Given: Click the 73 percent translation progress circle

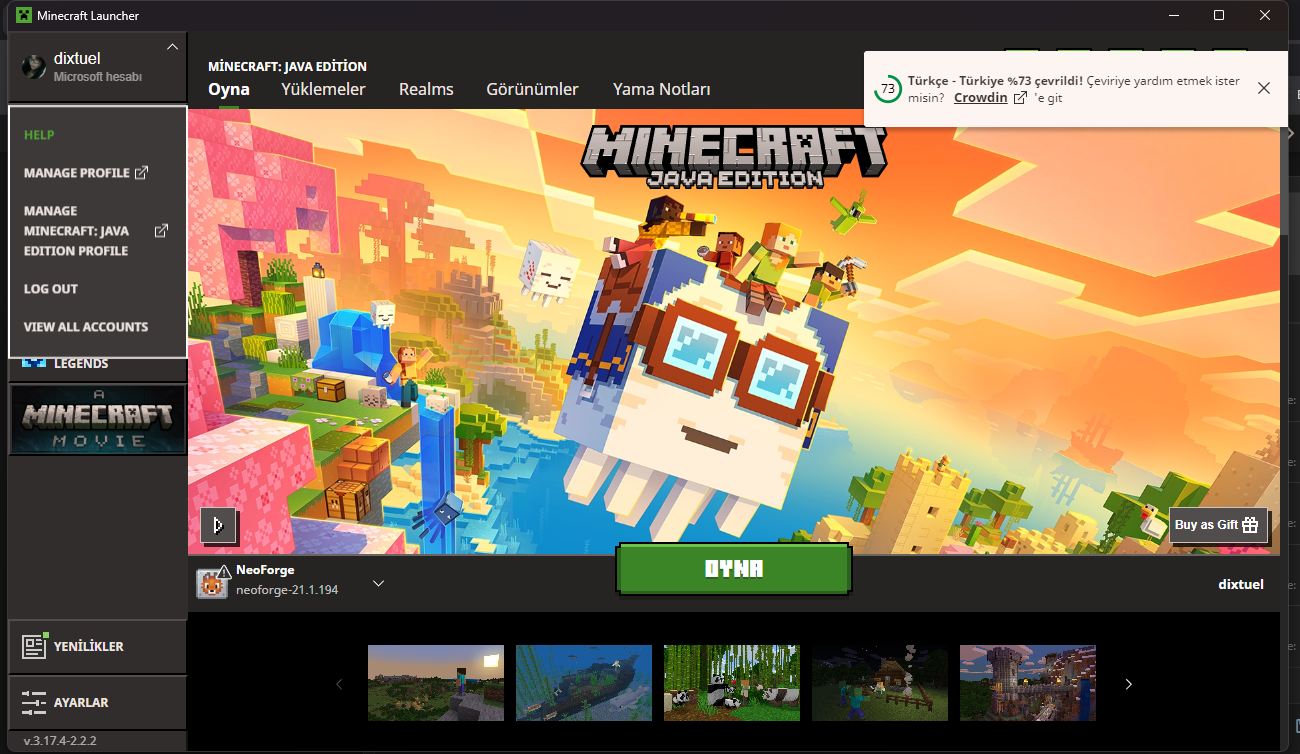Looking at the screenshot, I should point(887,88).
